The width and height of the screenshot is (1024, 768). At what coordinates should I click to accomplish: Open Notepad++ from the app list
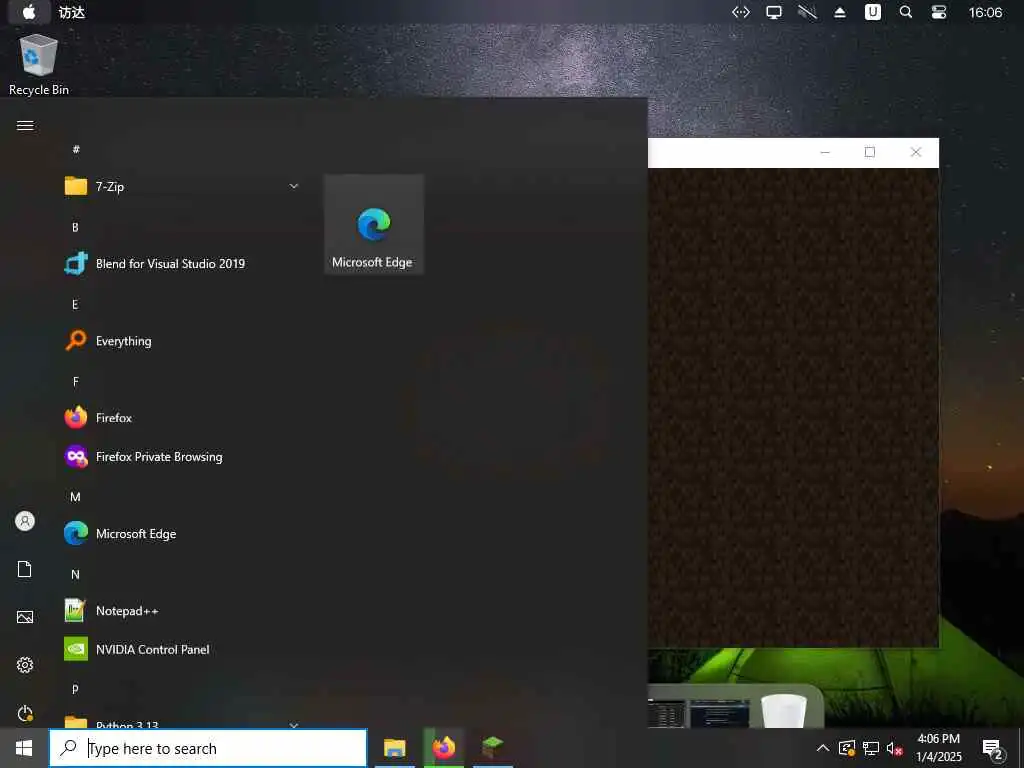tap(182, 611)
